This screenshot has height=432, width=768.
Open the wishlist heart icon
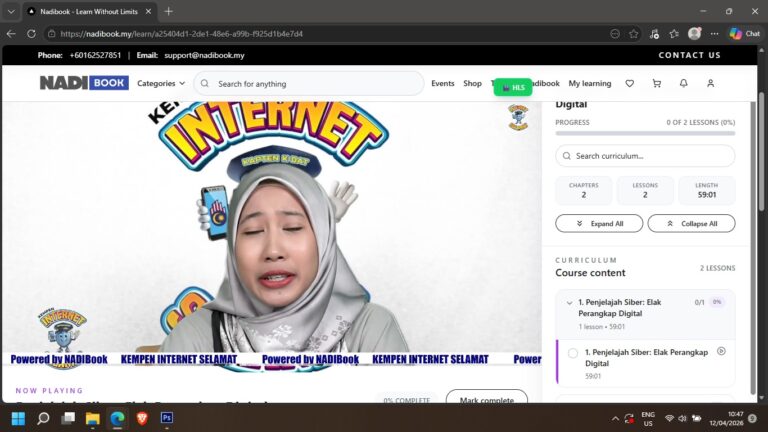pyautogui.click(x=629, y=83)
